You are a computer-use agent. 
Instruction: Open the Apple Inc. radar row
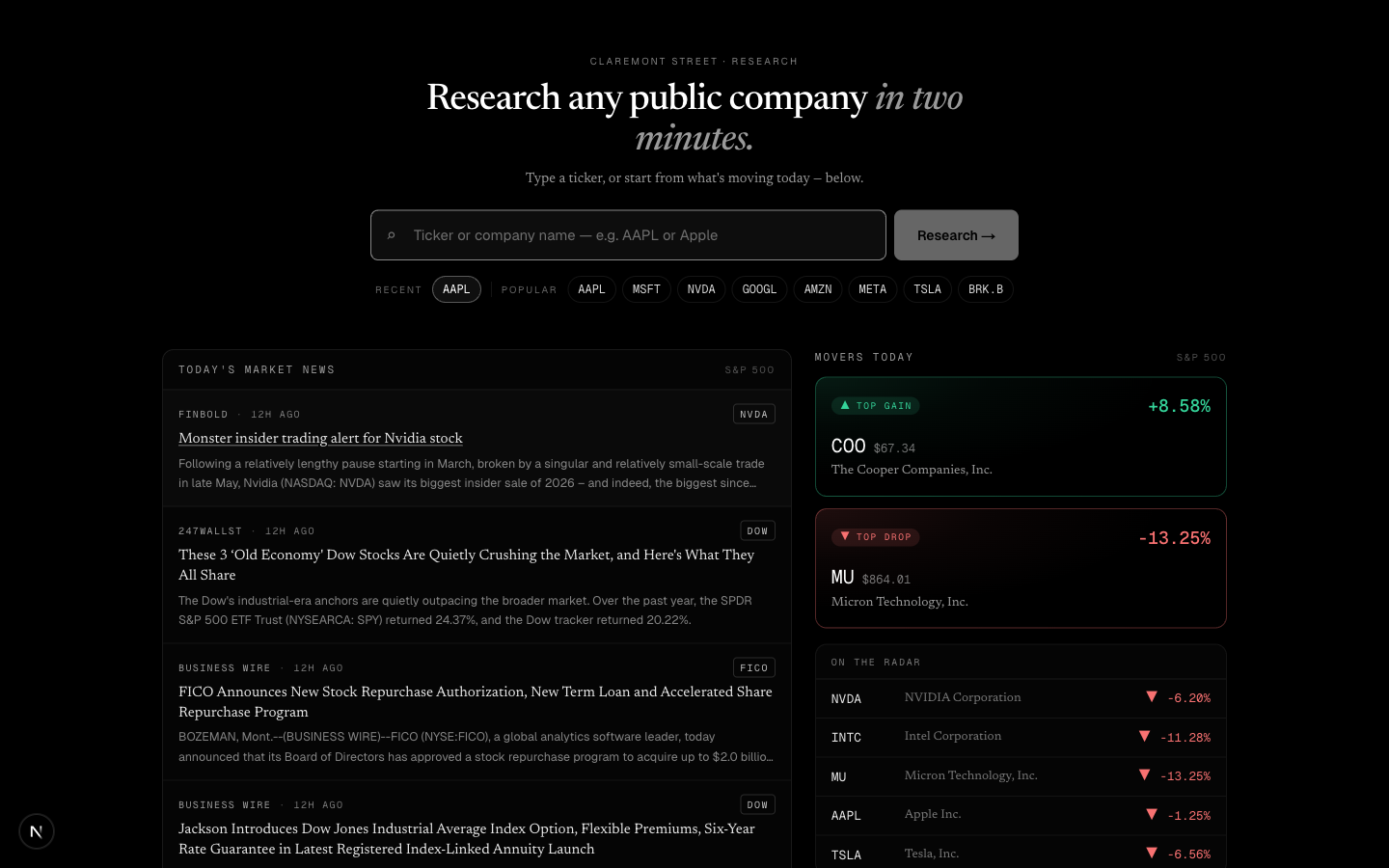[1021, 815]
